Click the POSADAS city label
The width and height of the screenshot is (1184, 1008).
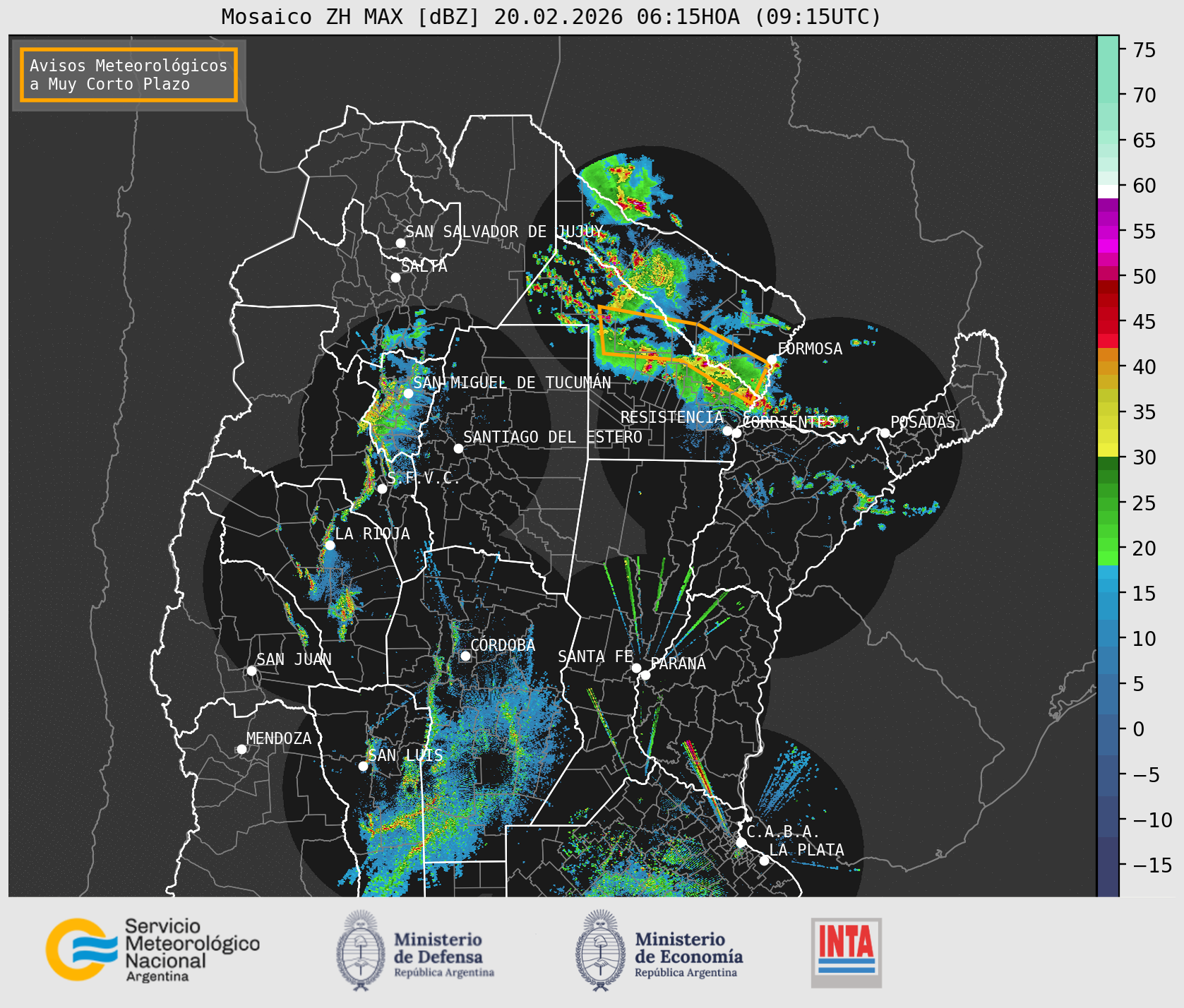coord(922,422)
